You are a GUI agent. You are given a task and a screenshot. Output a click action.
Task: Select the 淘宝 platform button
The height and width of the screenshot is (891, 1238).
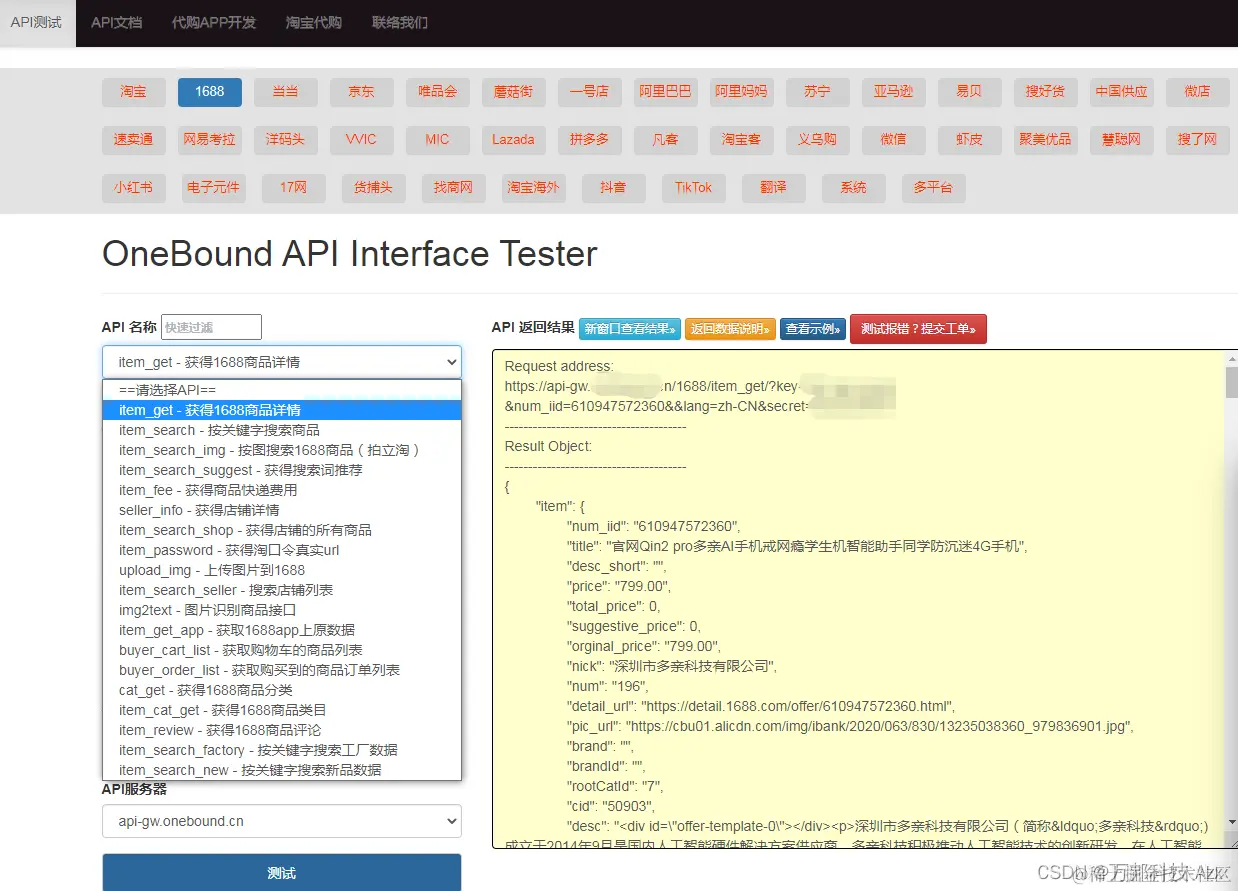coord(134,91)
